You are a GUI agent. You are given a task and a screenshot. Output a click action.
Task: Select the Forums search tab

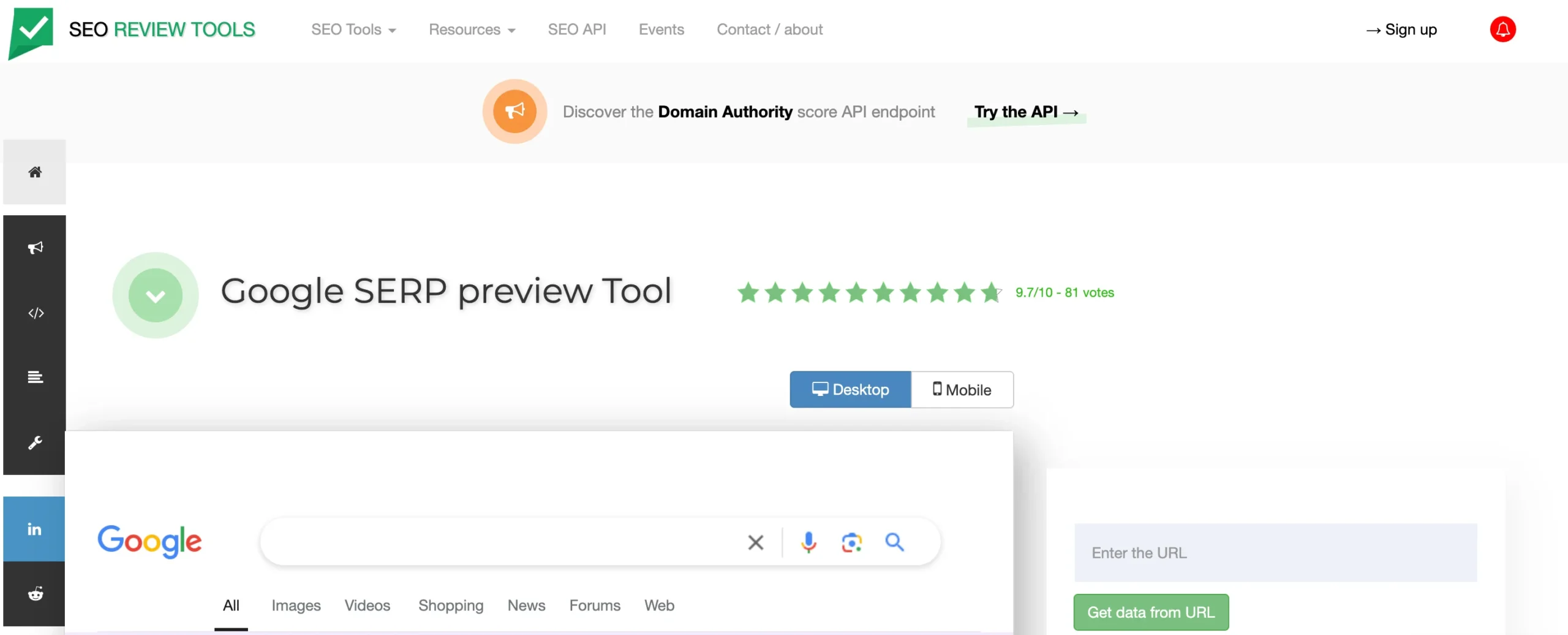point(595,606)
